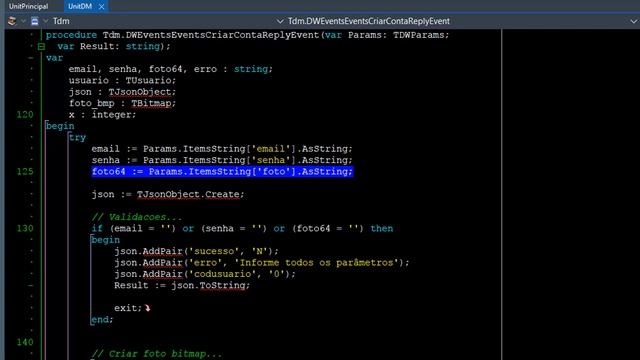
Task: Click the first navigation toolbar icon left of Tdm
Action: pyautogui.click(x=12, y=21)
